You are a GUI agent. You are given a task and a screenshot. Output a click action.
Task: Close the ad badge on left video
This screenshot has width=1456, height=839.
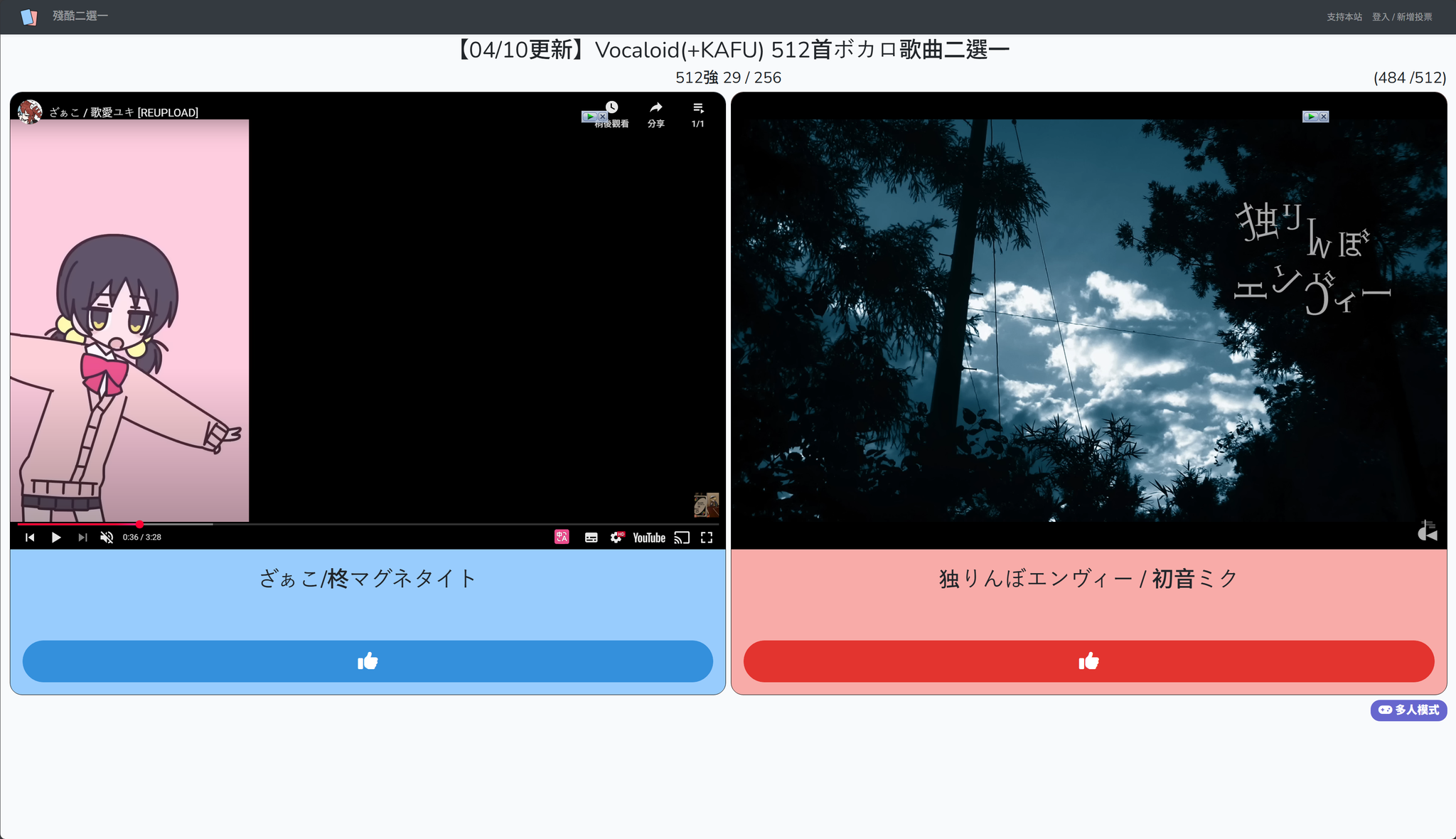pyautogui.click(x=603, y=117)
